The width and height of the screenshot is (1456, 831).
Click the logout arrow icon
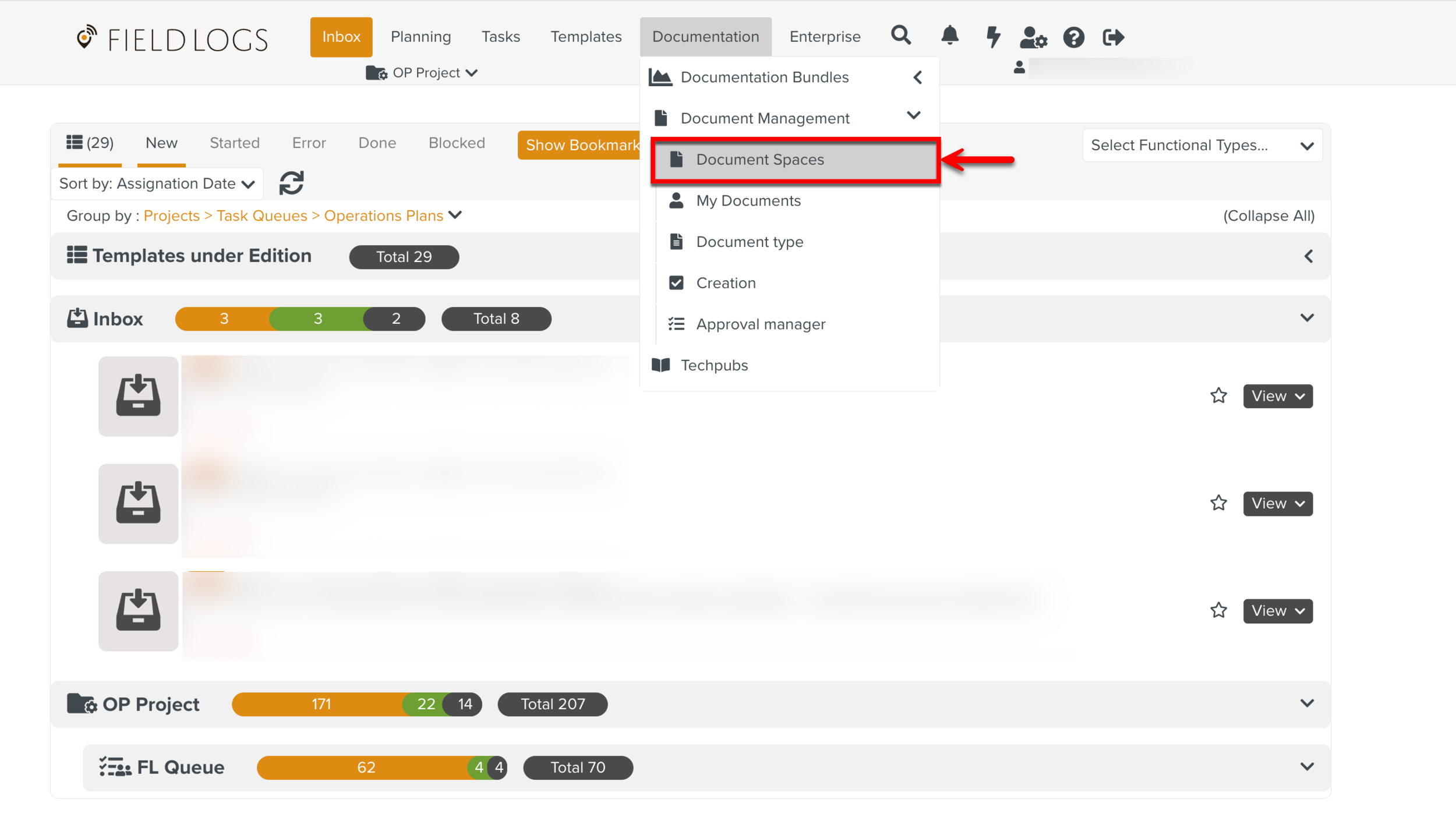(x=1113, y=37)
